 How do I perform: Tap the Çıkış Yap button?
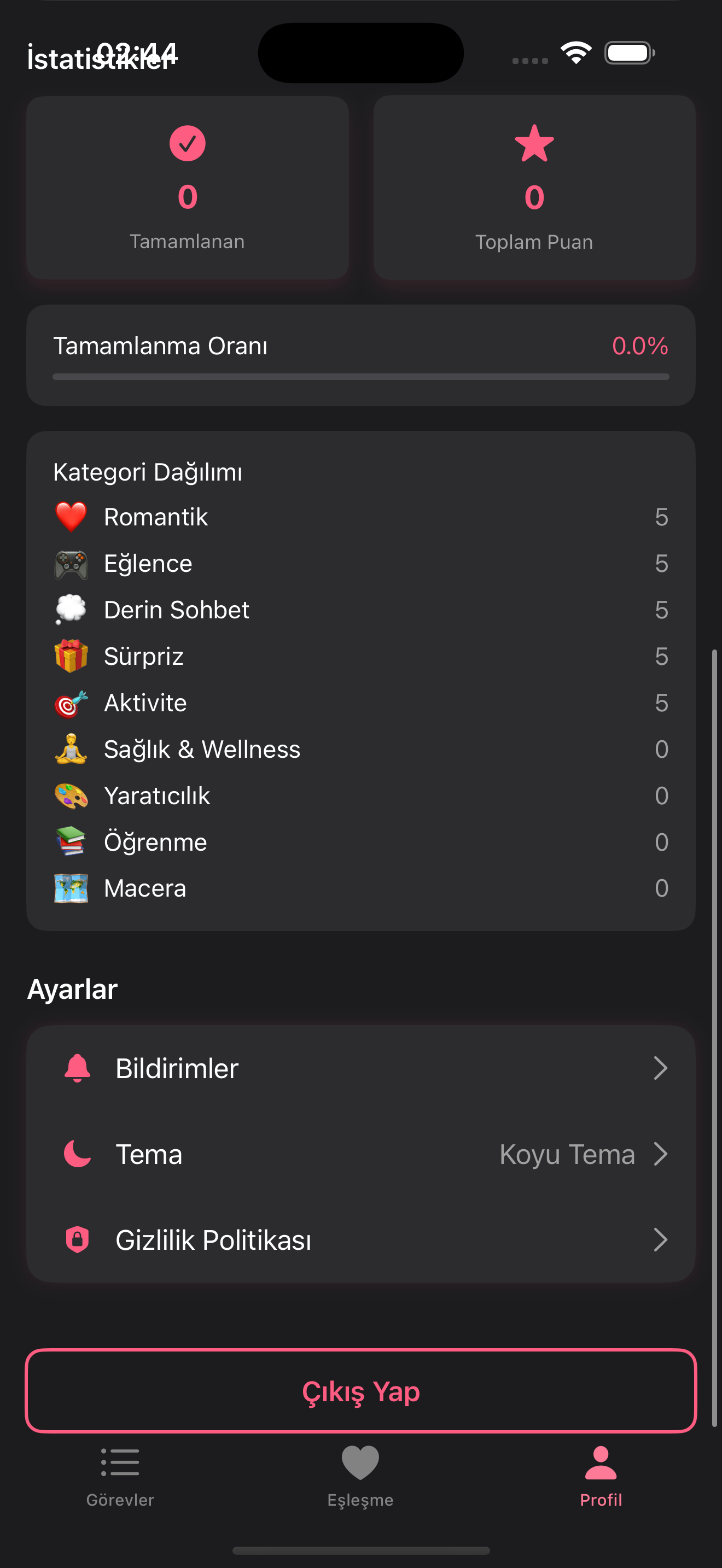361,1391
